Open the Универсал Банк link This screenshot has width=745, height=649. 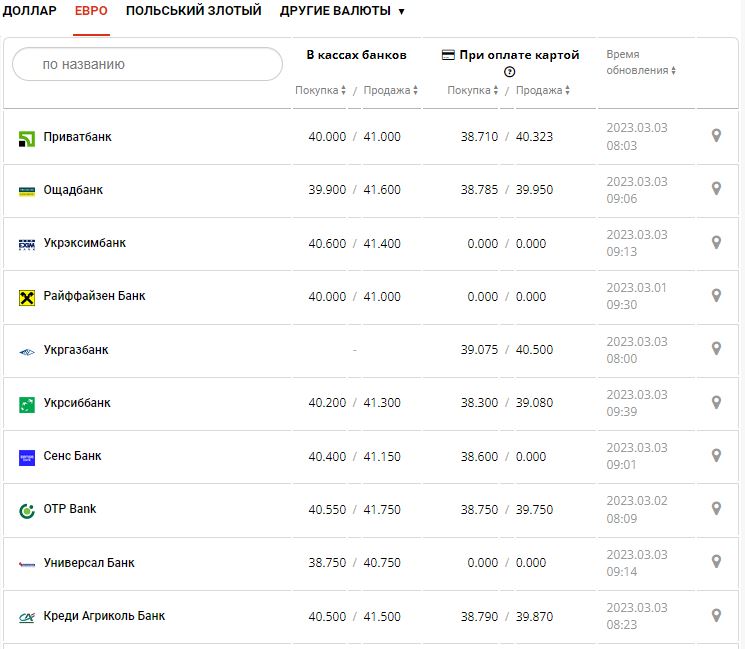(89, 563)
